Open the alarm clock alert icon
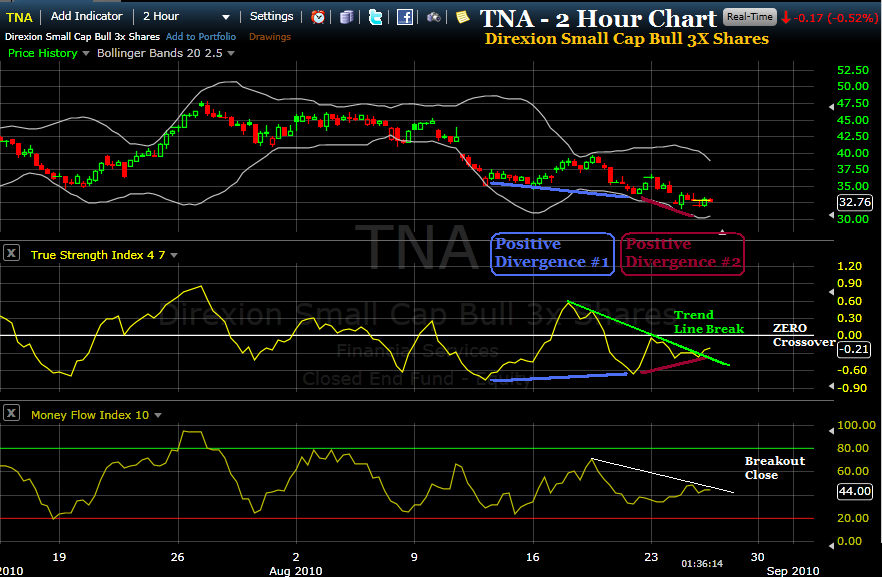The height and width of the screenshot is (577, 882). pos(318,17)
